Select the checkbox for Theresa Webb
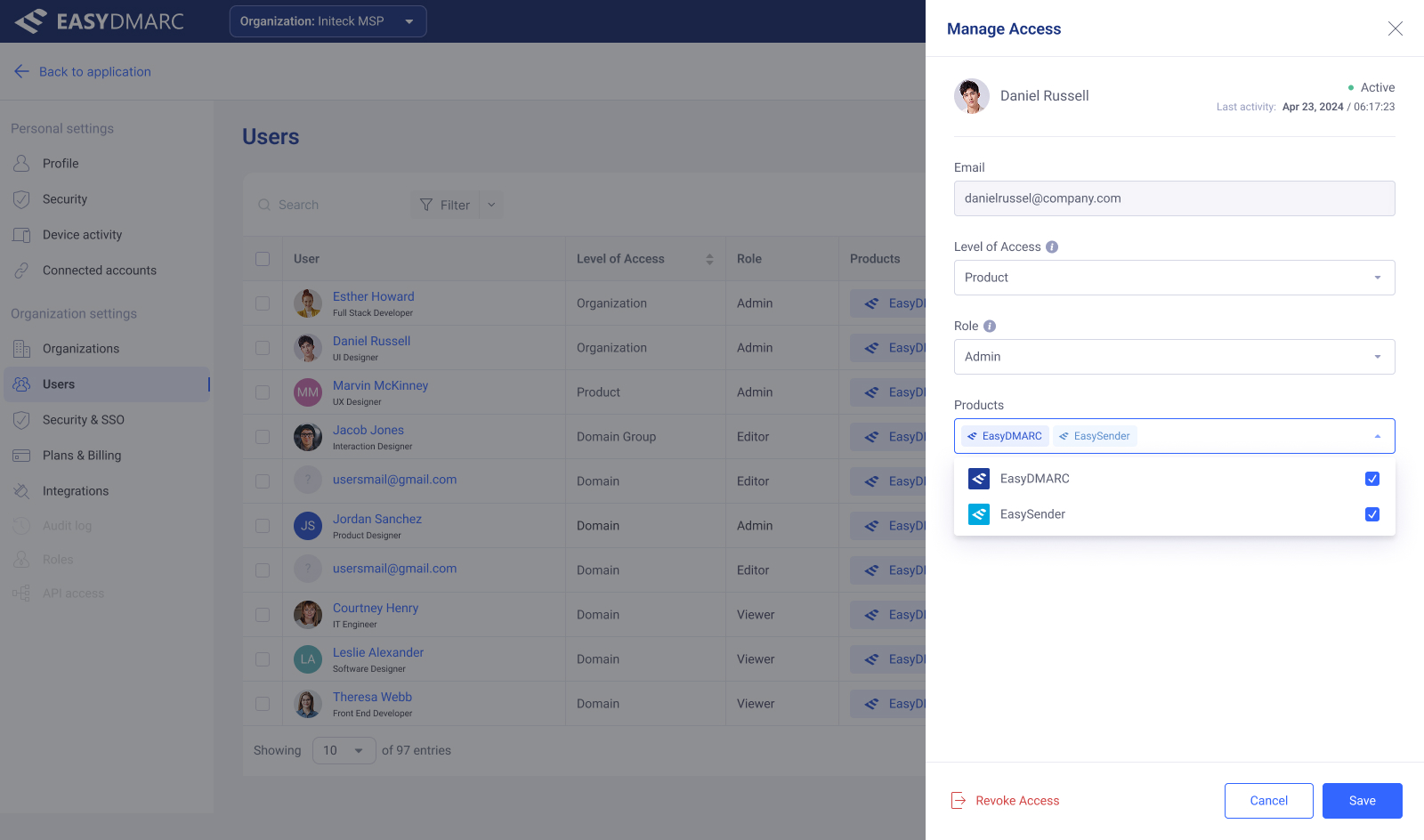 point(263,704)
